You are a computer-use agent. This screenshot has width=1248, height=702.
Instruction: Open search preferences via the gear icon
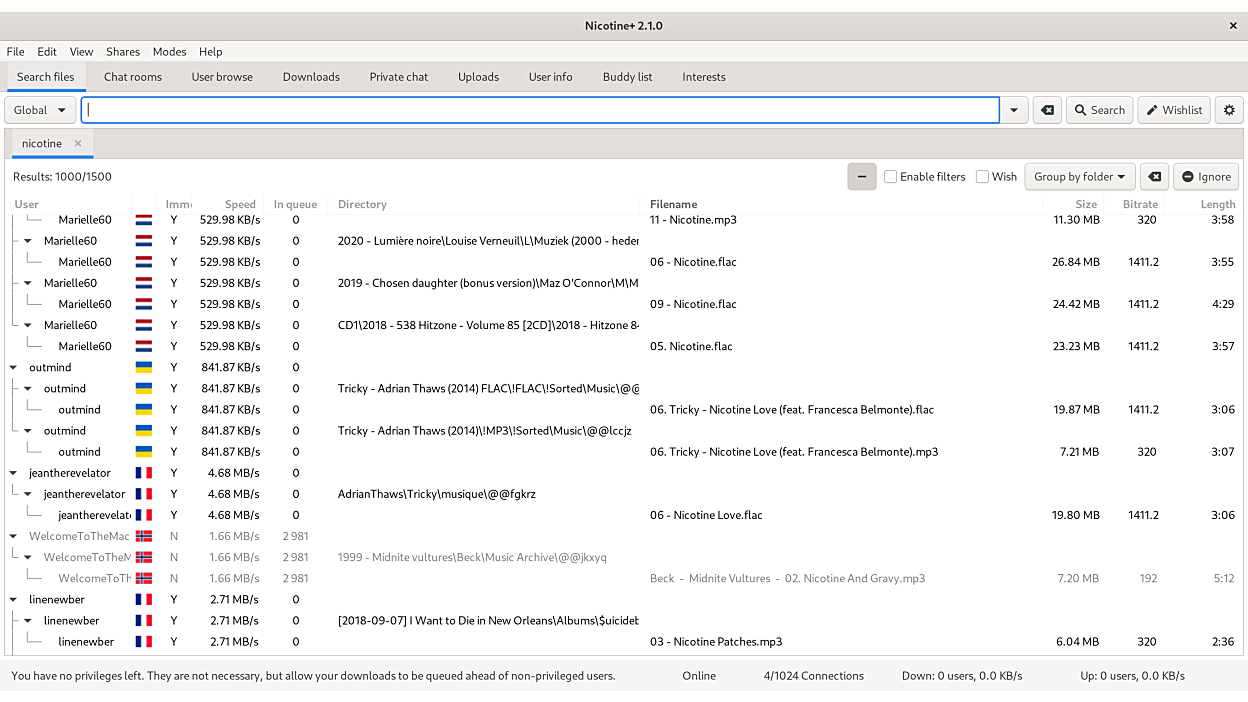coord(1229,110)
